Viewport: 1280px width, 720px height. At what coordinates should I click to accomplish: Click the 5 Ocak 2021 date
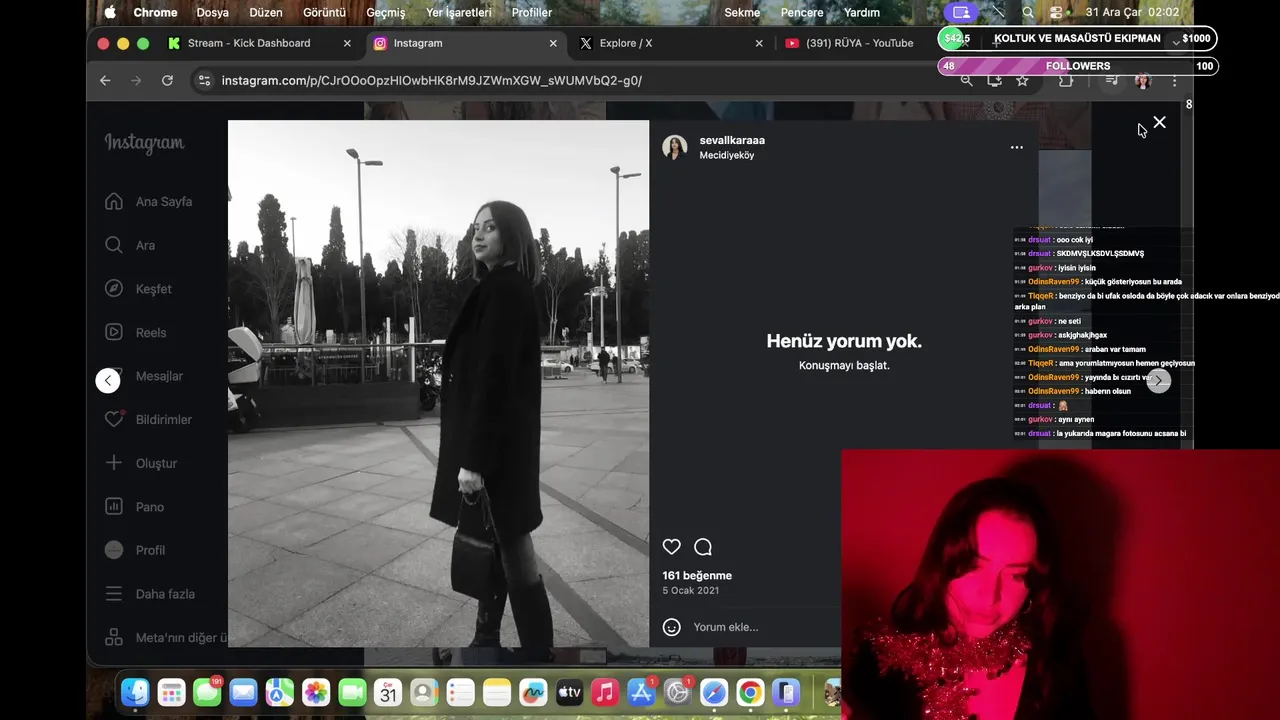pyautogui.click(x=690, y=591)
